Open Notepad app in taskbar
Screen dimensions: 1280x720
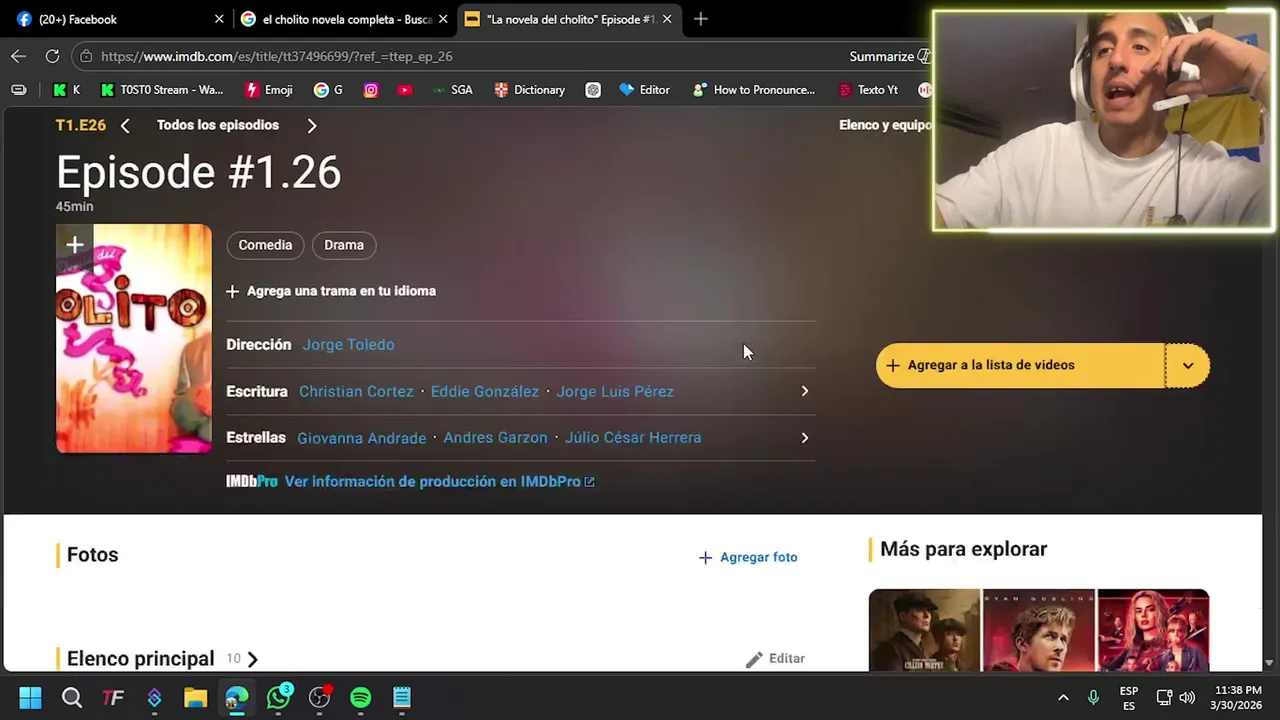coord(402,697)
